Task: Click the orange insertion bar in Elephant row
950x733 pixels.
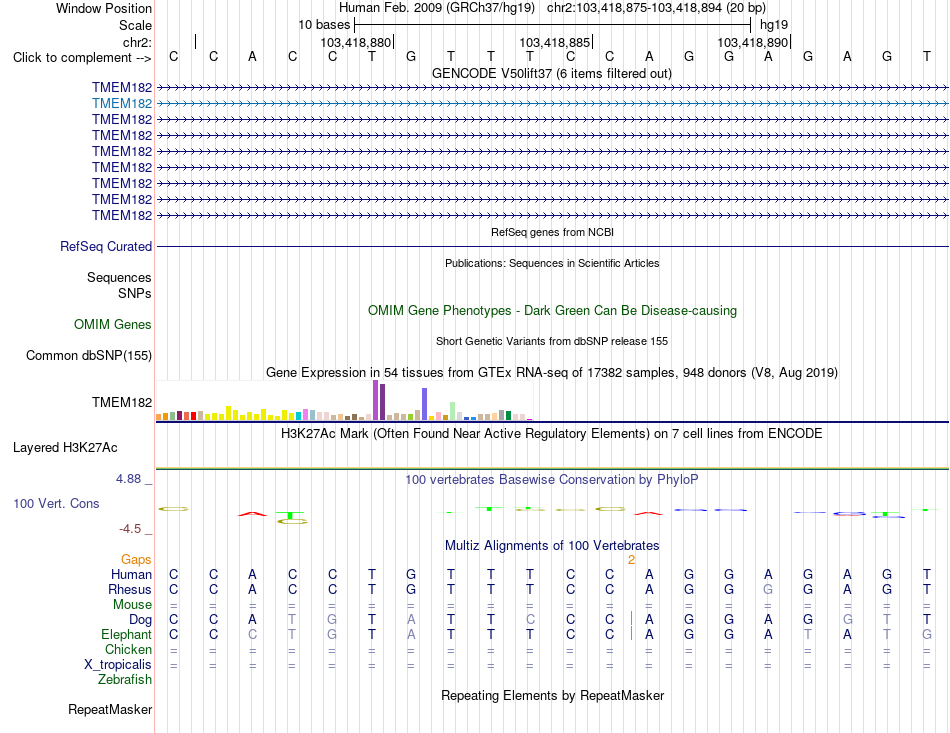Action: click(x=631, y=634)
